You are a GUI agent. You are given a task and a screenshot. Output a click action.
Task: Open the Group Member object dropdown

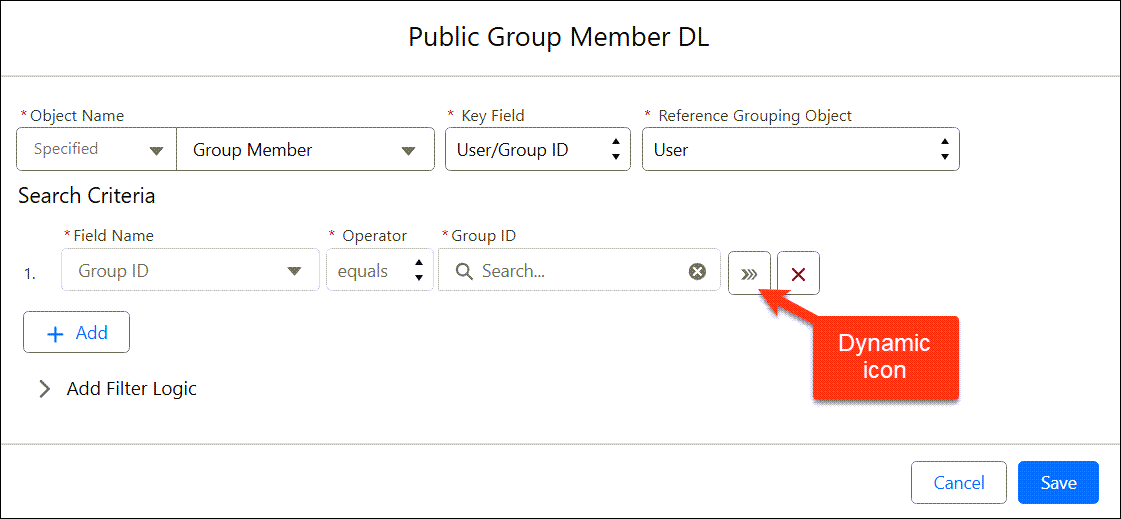click(x=305, y=149)
